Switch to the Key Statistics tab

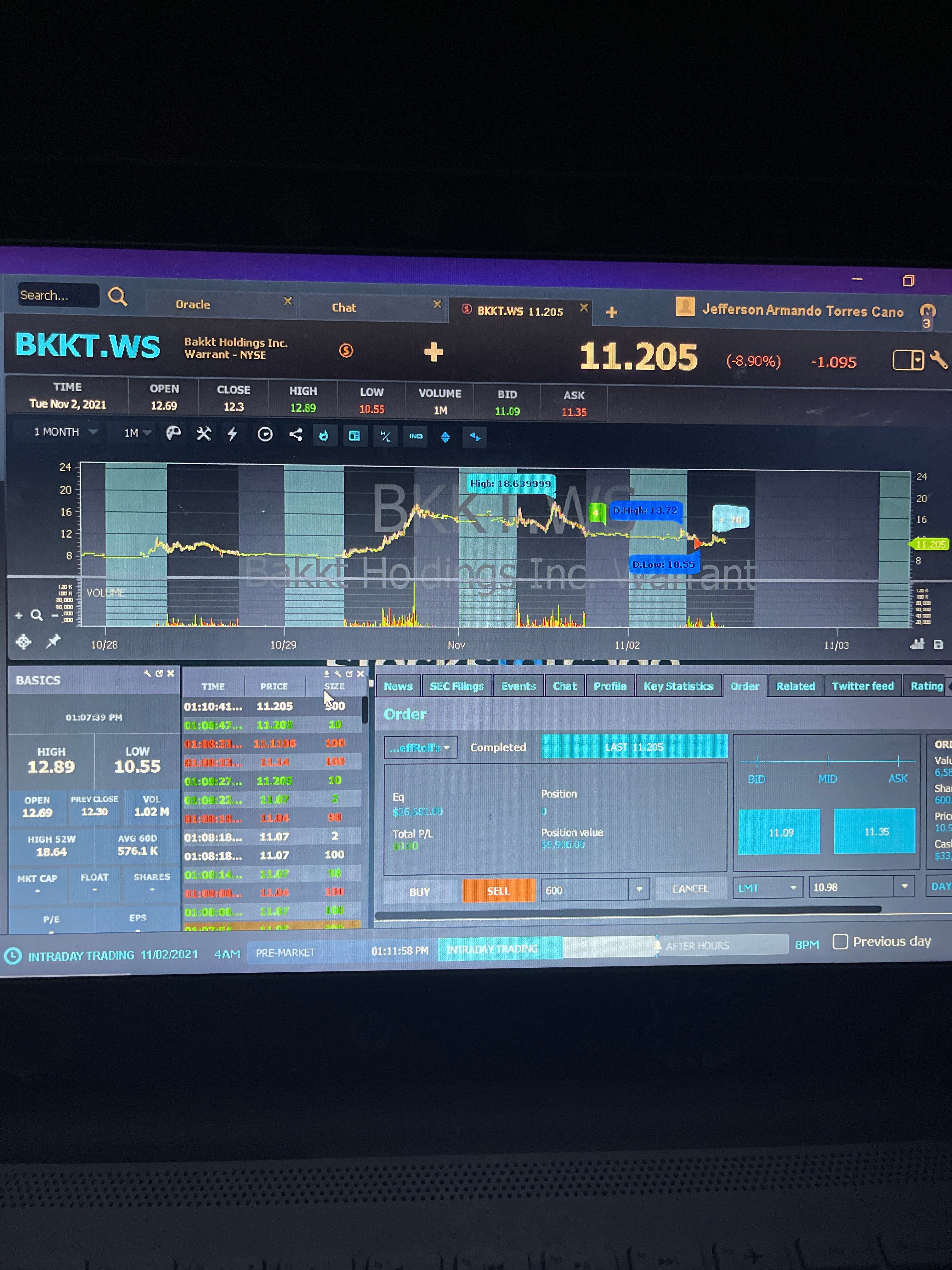[x=678, y=686]
